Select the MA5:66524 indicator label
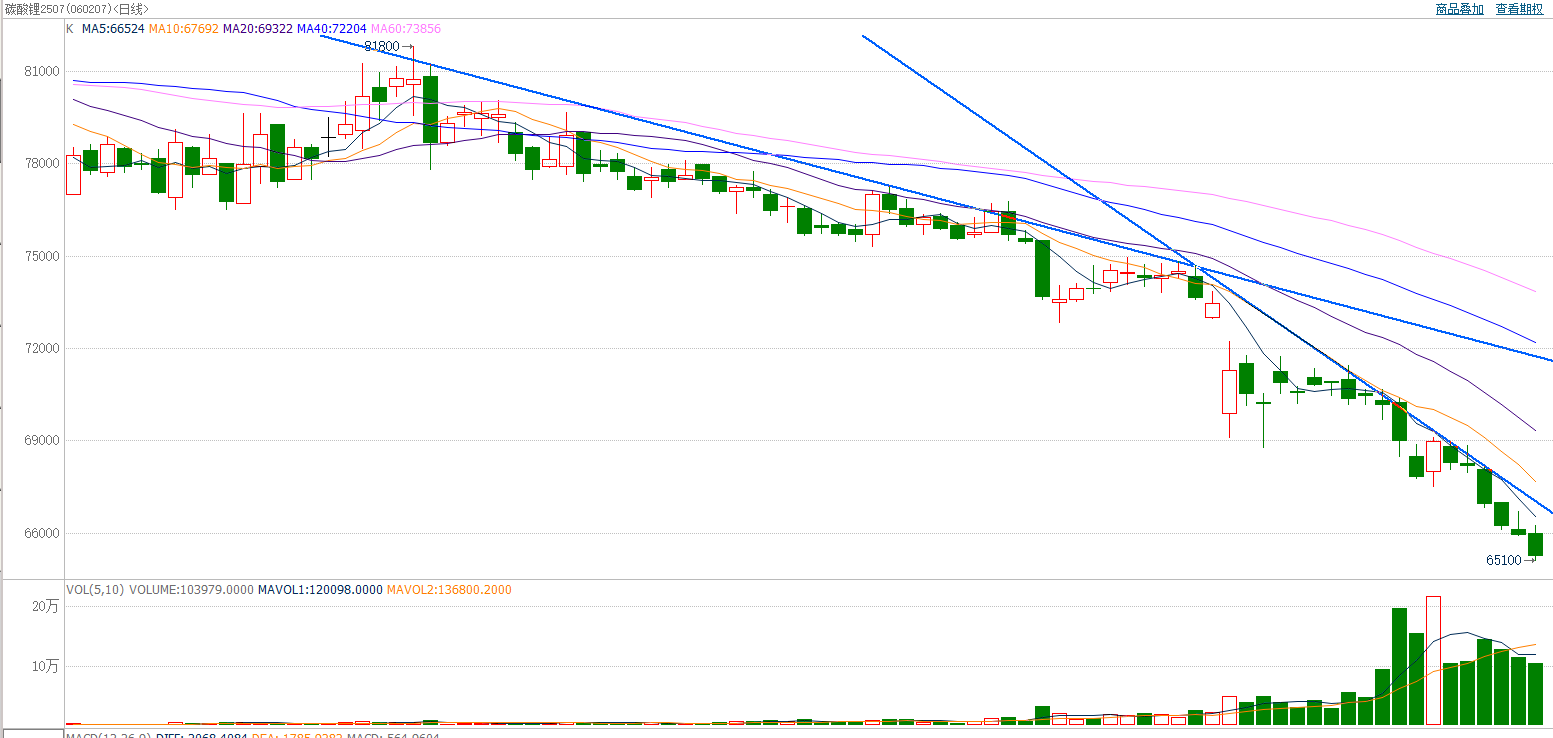Screen dimensions: 1553x738 pos(113,29)
